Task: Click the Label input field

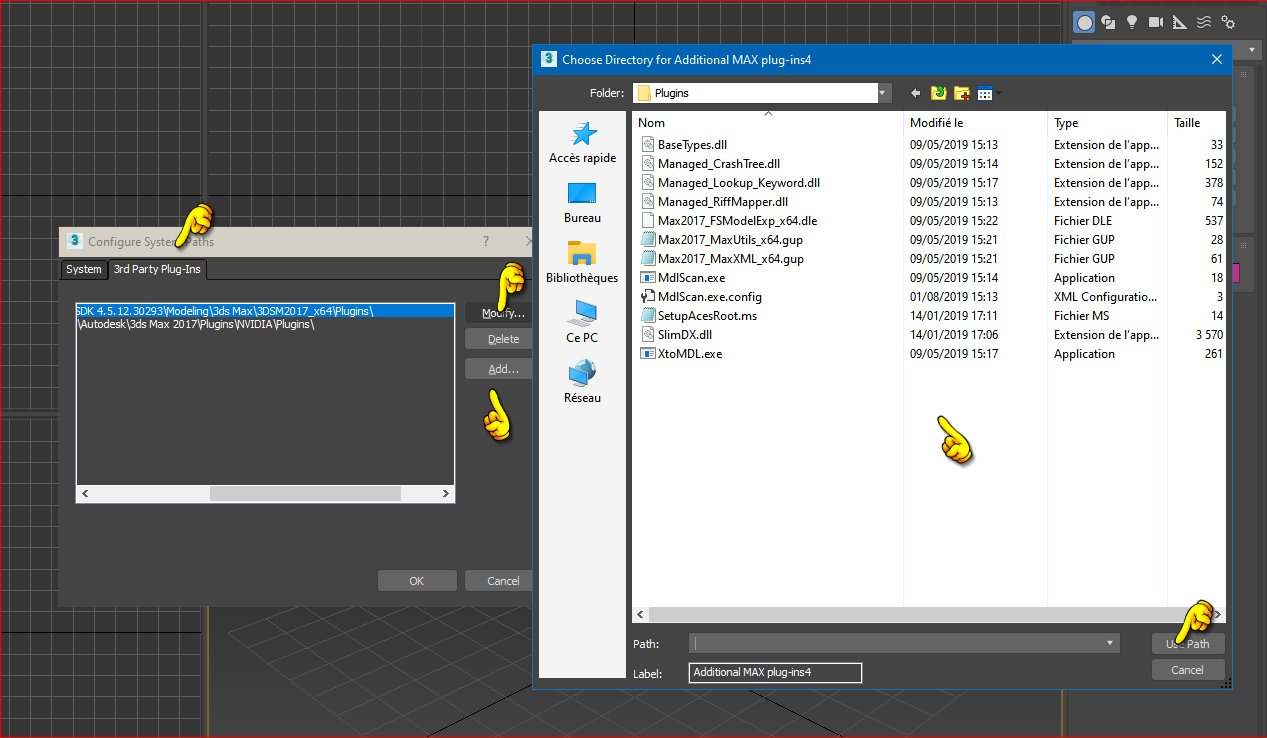Action: pos(775,673)
